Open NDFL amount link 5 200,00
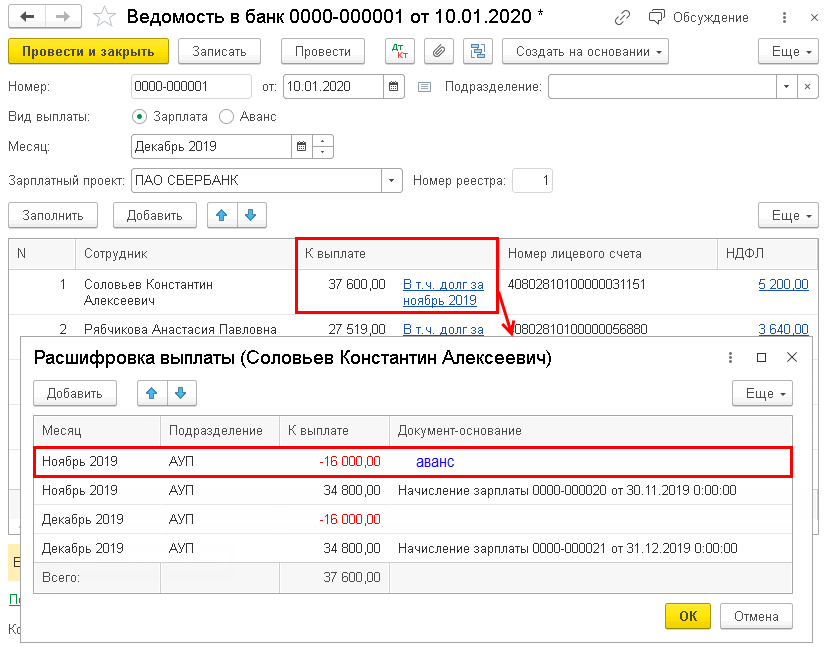The image size is (826, 647). (x=783, y=285)
